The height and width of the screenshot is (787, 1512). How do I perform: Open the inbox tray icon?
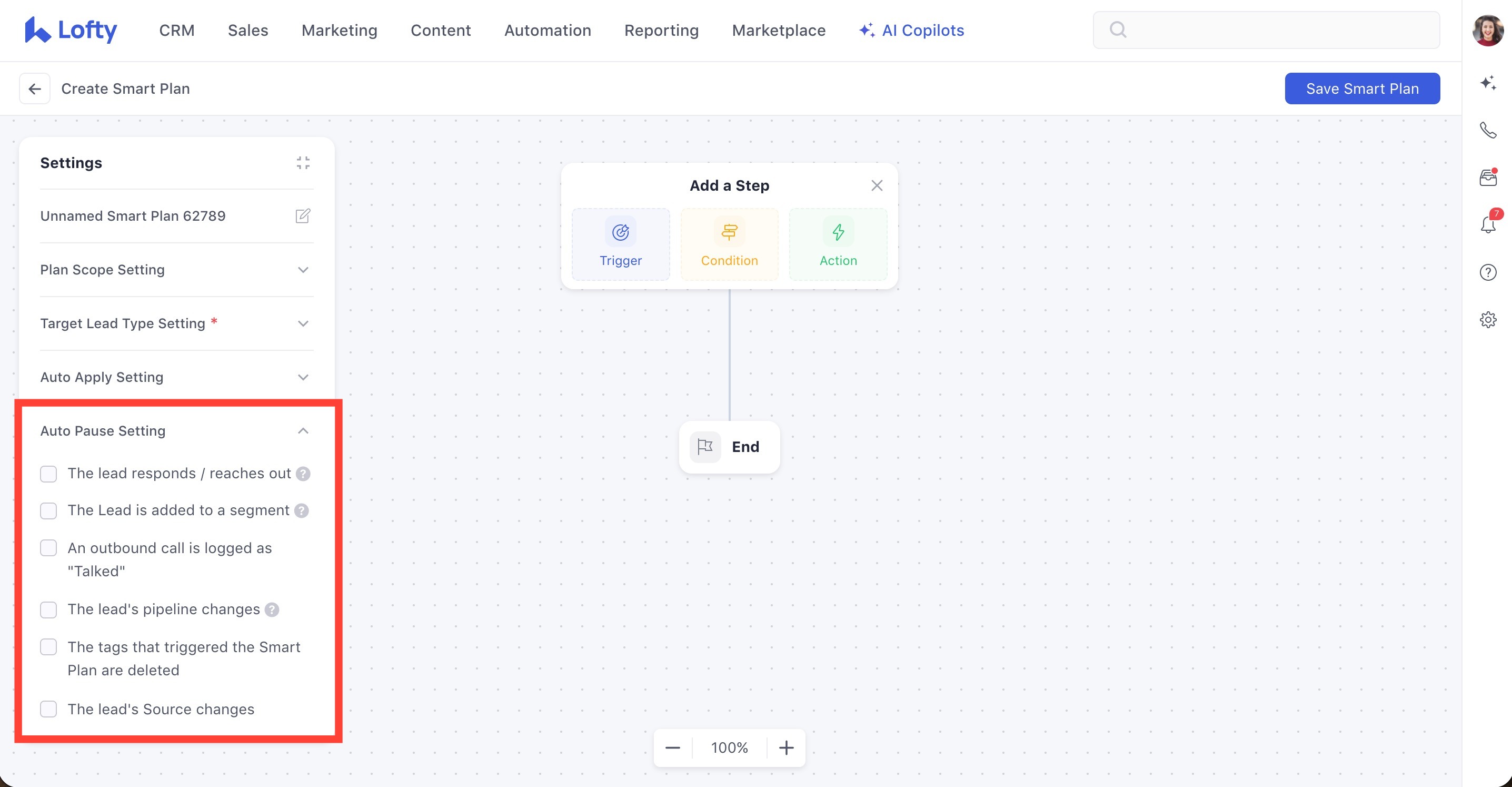click(1487, 178)
